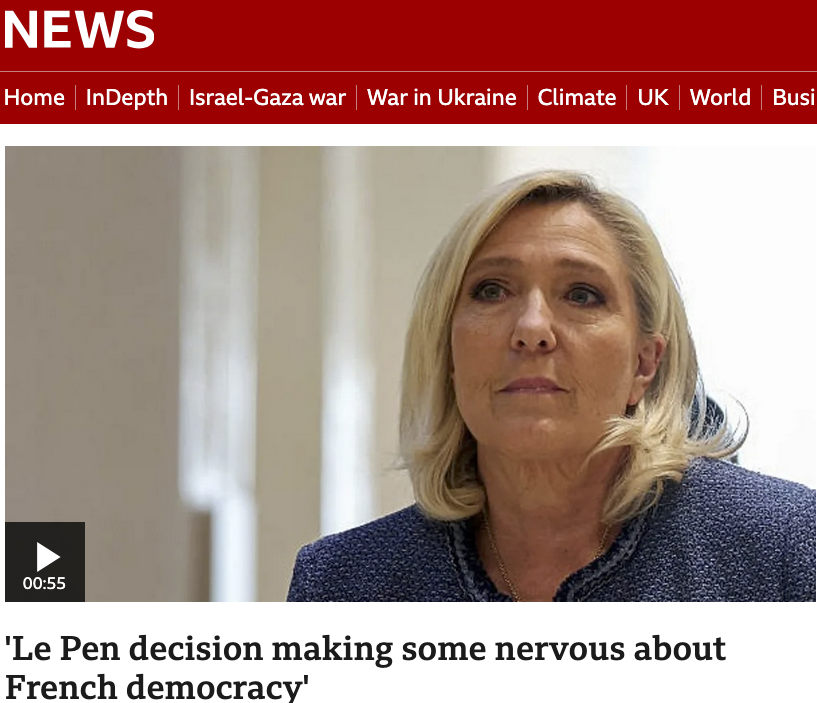Open the World news section
817x703 pixels.
(720, 97)
